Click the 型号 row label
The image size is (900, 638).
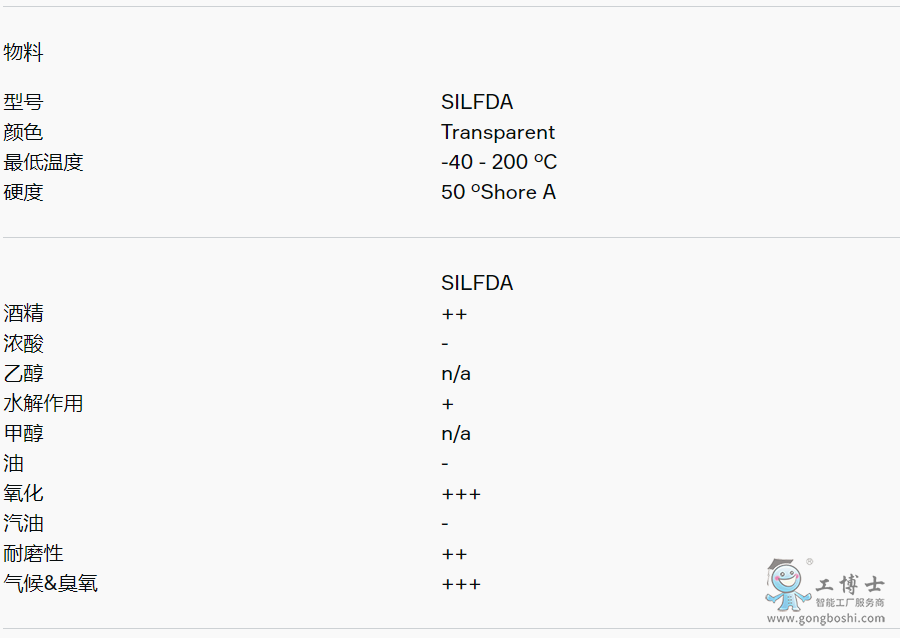point(23,102)
